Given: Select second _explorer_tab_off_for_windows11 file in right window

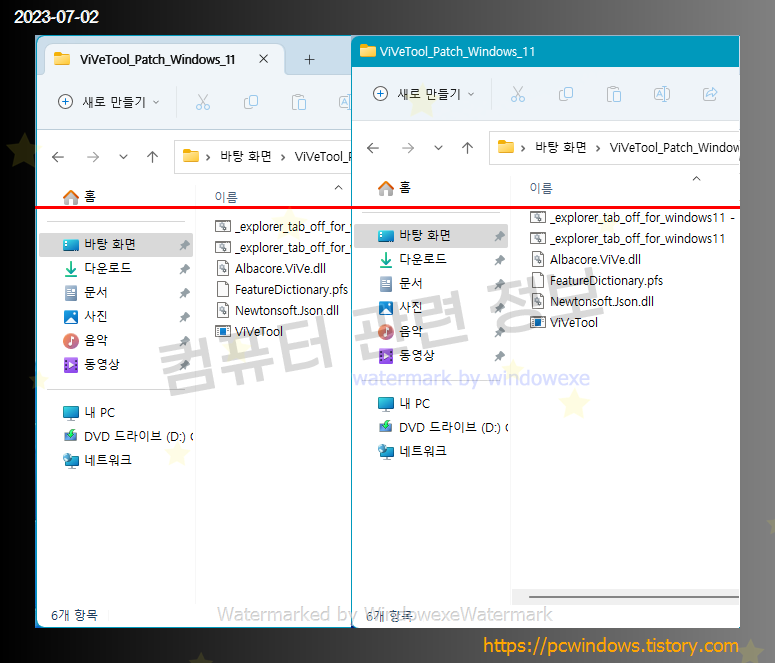Looking at the screenshot, I should click(628, 238).
